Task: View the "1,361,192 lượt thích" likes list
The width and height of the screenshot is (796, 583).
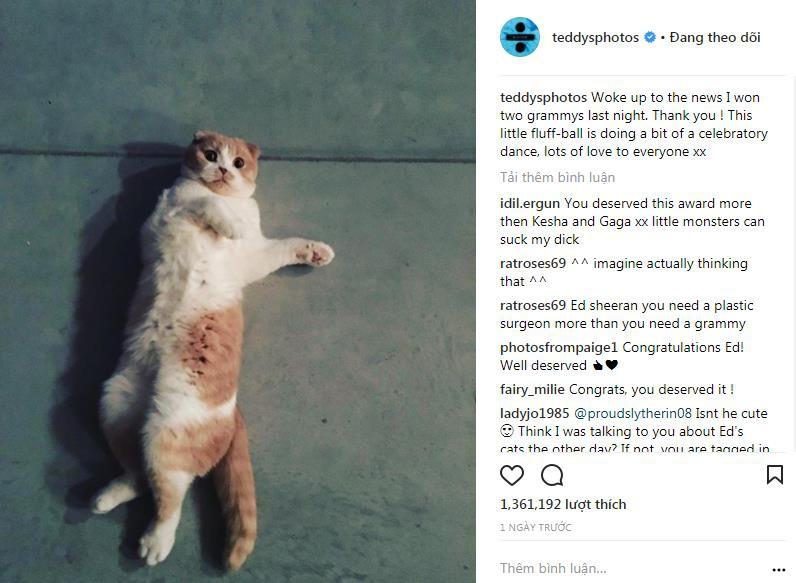Action: tap(563, 505)
